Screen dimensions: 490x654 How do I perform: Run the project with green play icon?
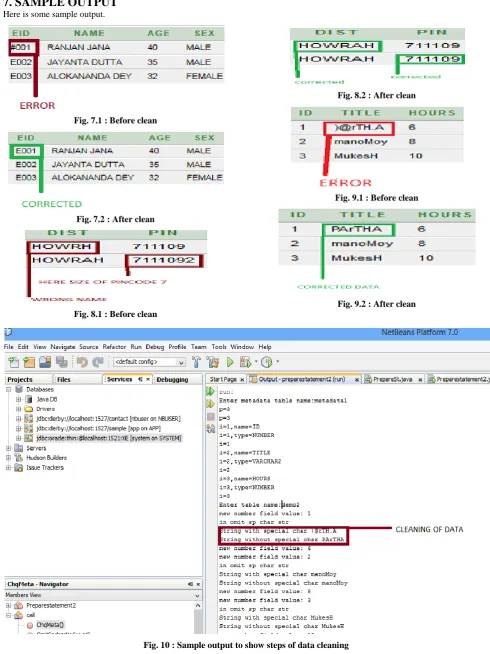point(230,362)
